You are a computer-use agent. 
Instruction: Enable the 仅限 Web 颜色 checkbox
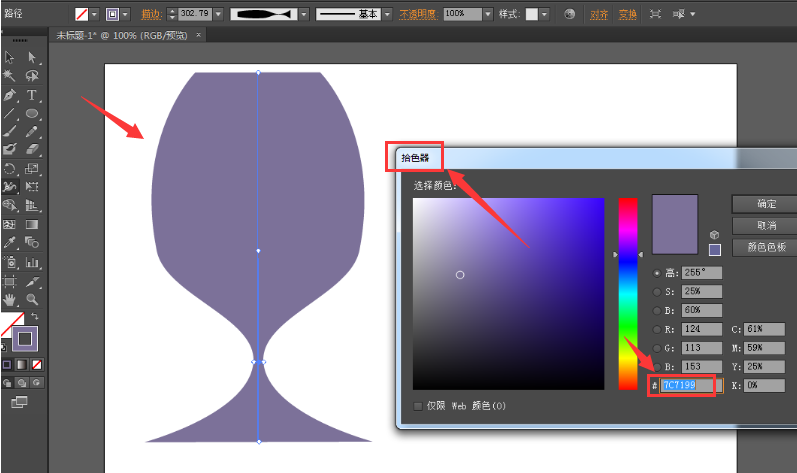tap(418, 406)
